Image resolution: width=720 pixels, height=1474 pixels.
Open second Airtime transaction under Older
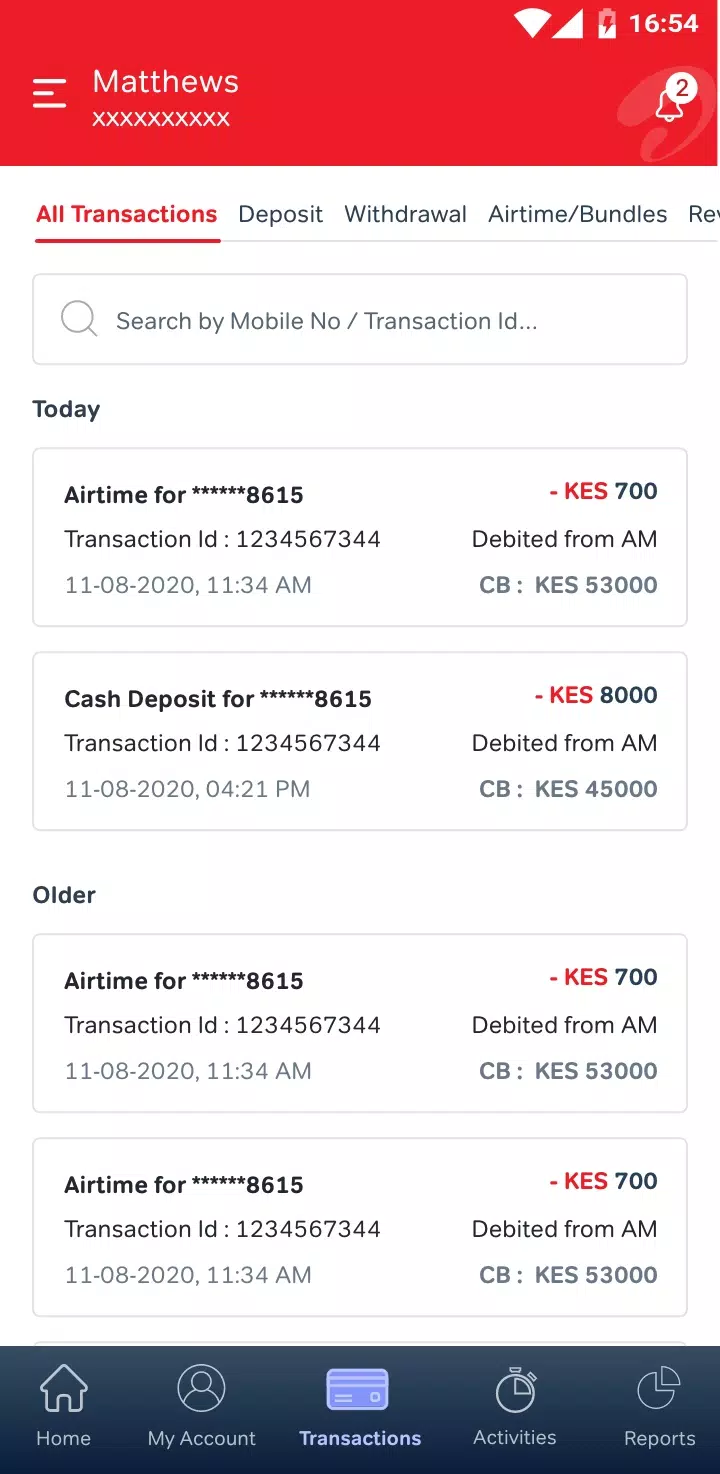(360, 1227)
